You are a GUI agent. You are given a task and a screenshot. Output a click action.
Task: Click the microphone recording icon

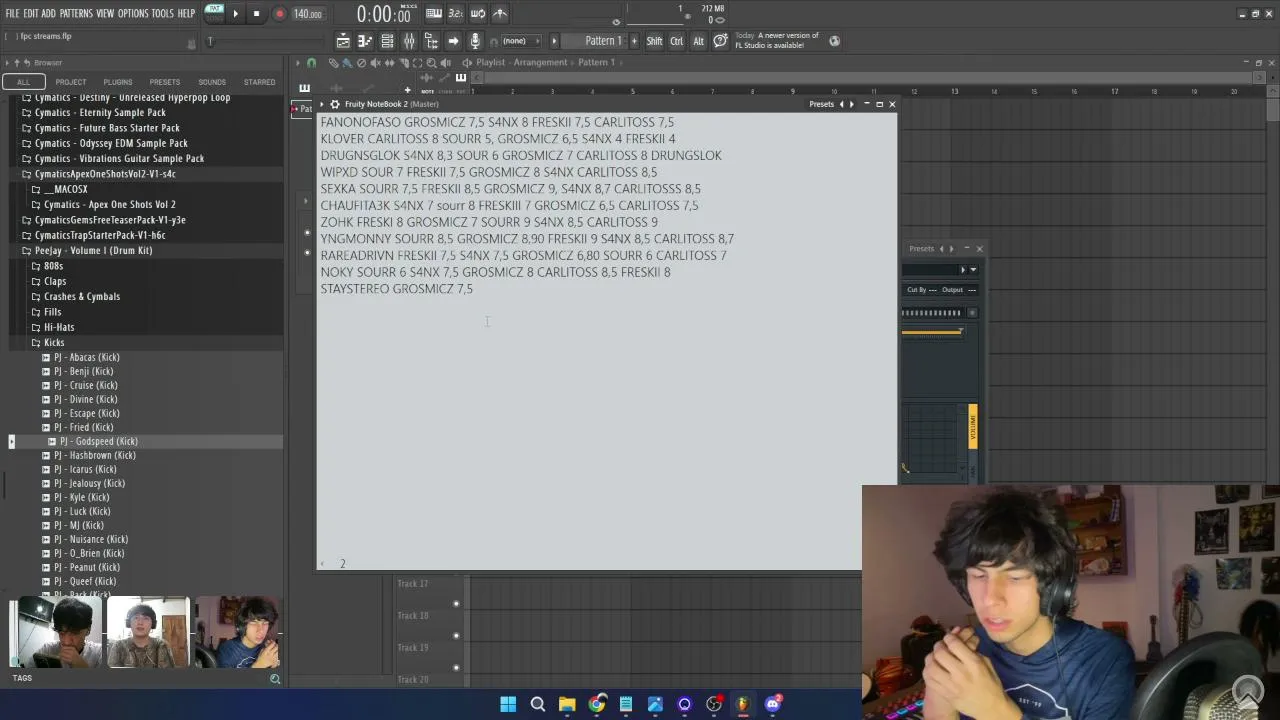pyautogui.click(x=475, y=41)
